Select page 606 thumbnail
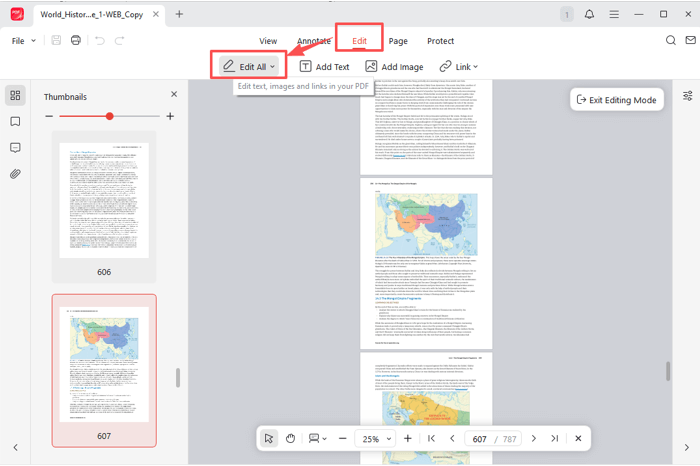700x466 pixels. (x=104, y=207)
